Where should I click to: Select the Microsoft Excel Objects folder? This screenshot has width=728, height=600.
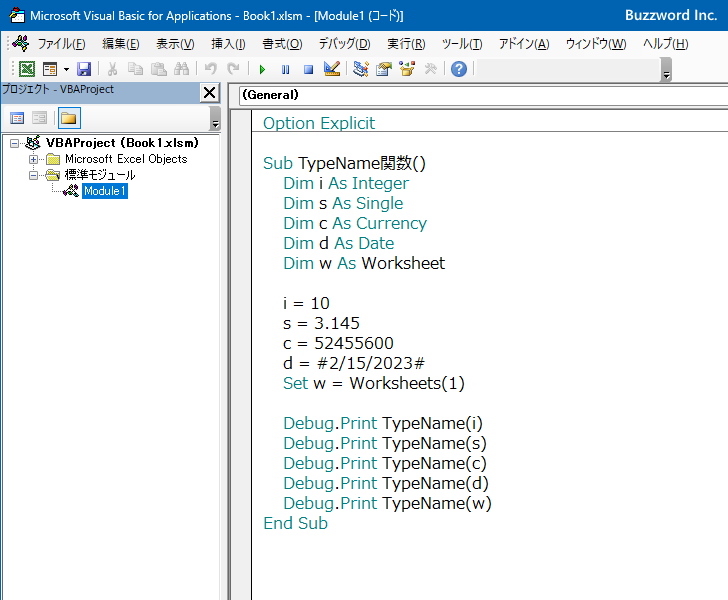click(126, 159)
